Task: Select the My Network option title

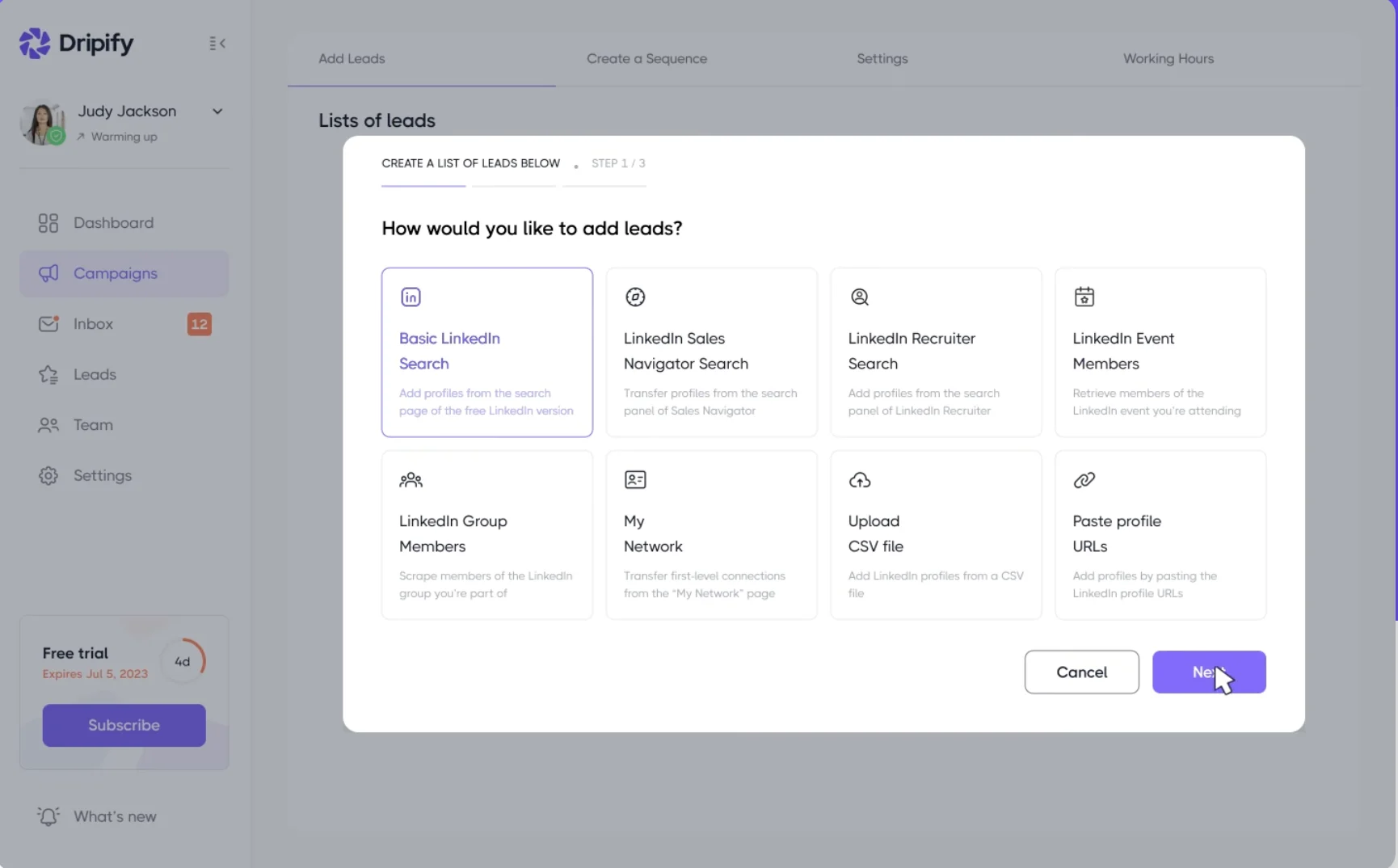Action: [x=653, y=533]
